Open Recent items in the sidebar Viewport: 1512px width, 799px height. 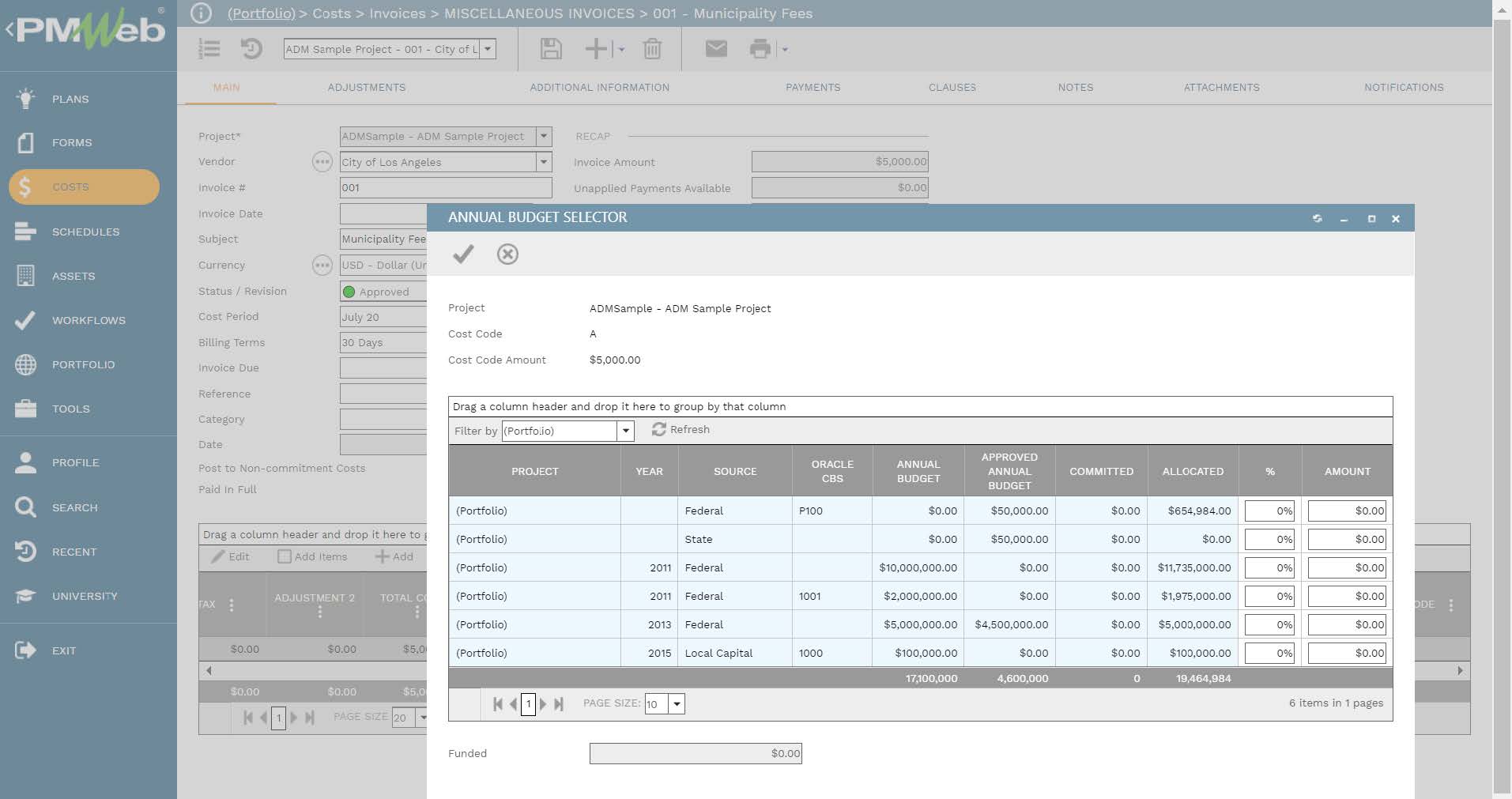click(74, 552)
